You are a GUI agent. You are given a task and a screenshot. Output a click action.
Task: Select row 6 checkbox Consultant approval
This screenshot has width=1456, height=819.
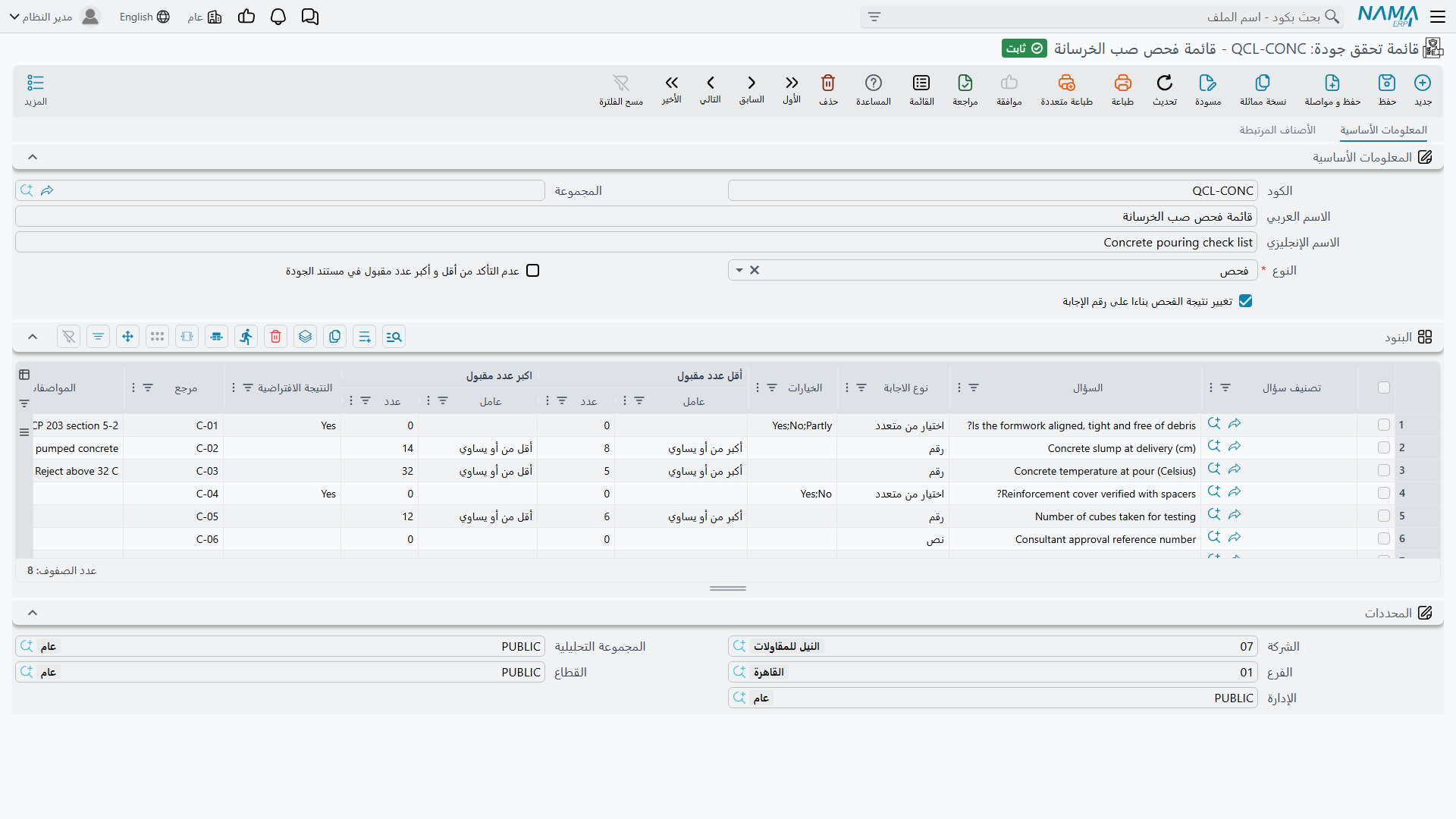(1384, 539)
